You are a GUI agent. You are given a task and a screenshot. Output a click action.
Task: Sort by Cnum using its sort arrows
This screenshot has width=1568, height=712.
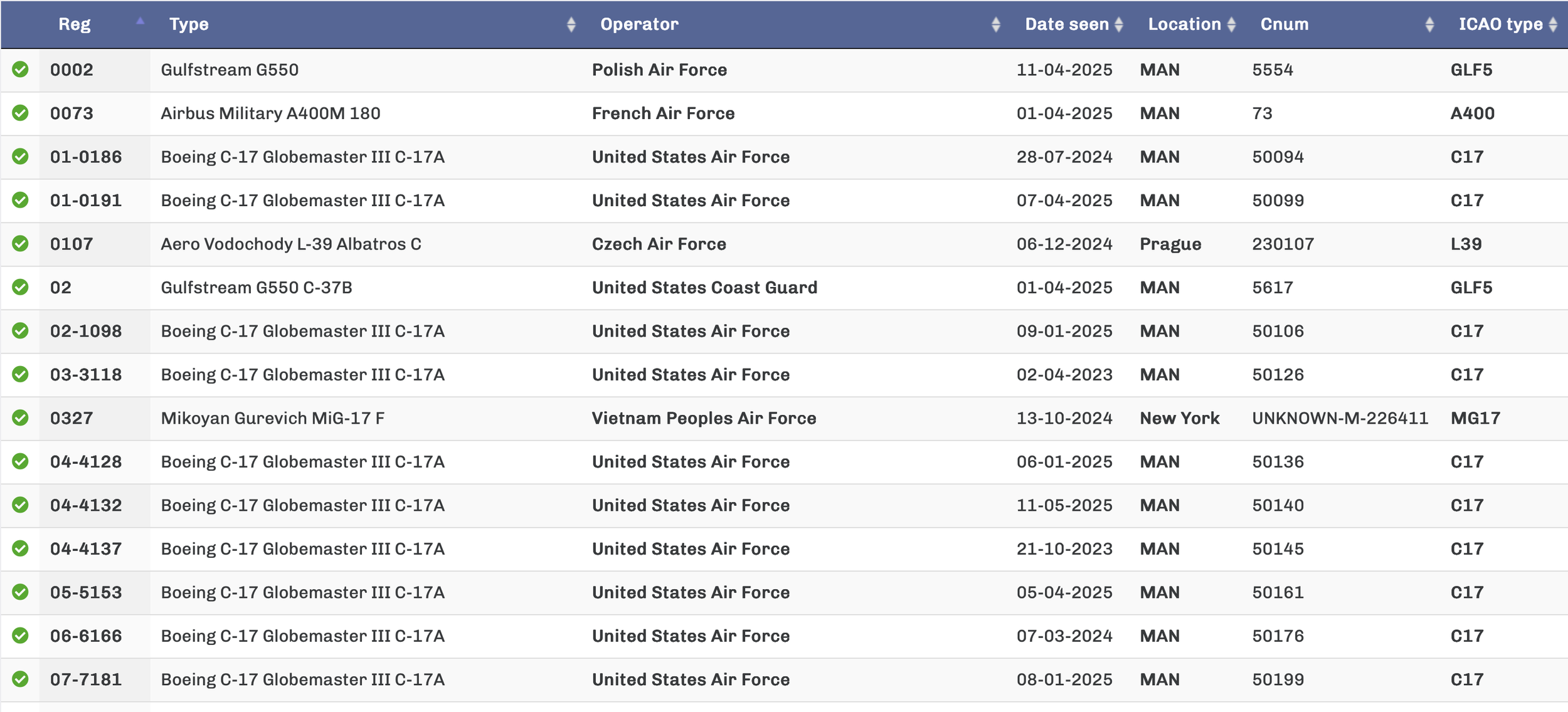pos(1429,24)
